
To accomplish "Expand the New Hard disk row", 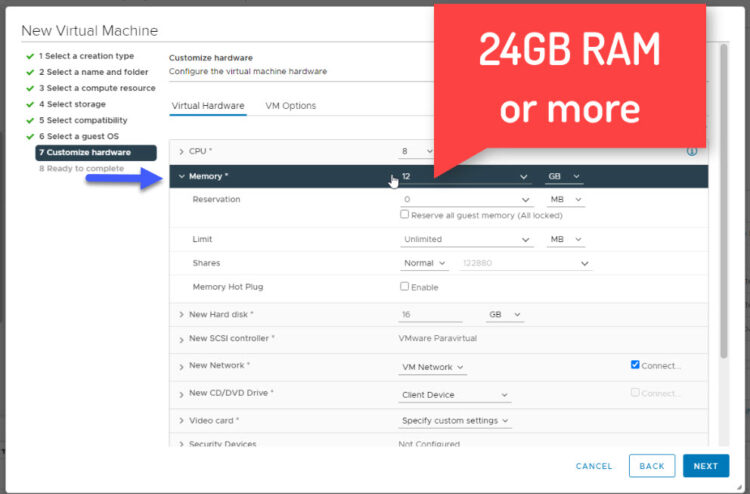I will tap(181, 314).
